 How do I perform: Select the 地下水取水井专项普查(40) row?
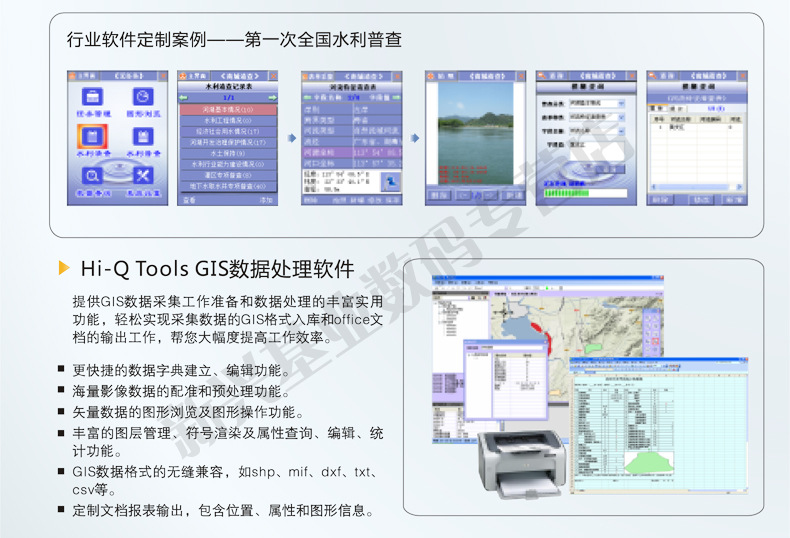click(228, 186)
